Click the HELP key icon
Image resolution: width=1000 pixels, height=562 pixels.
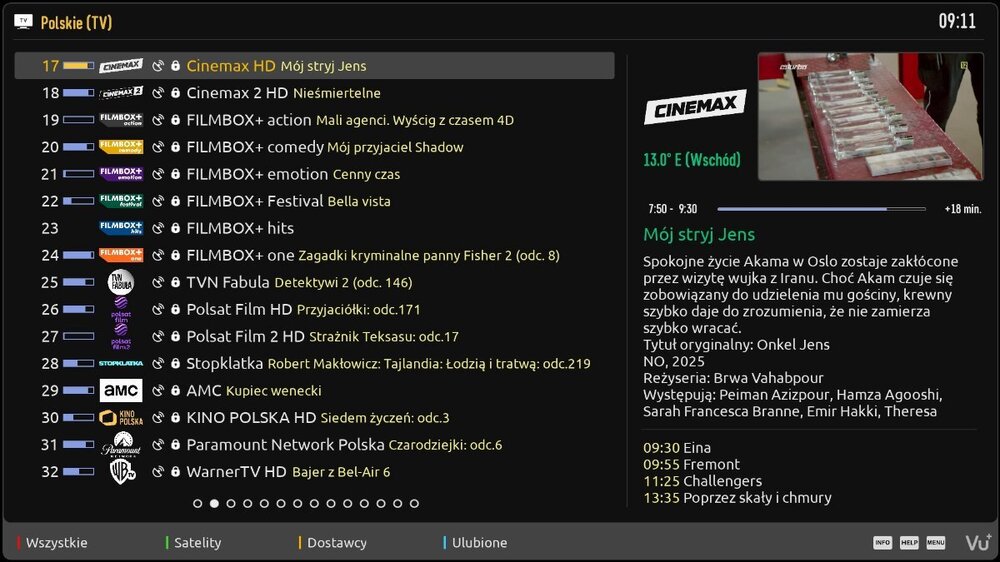909,543
